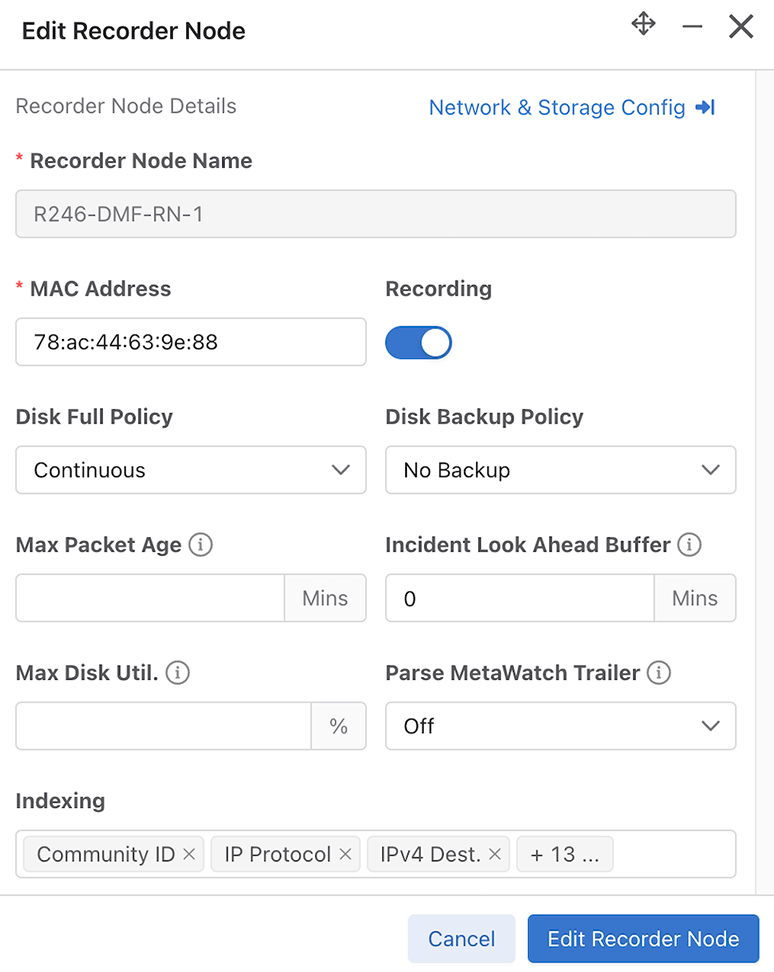Click the Max Packet Age input field
The width and height of the screenshot is (774, 972).
150,598
